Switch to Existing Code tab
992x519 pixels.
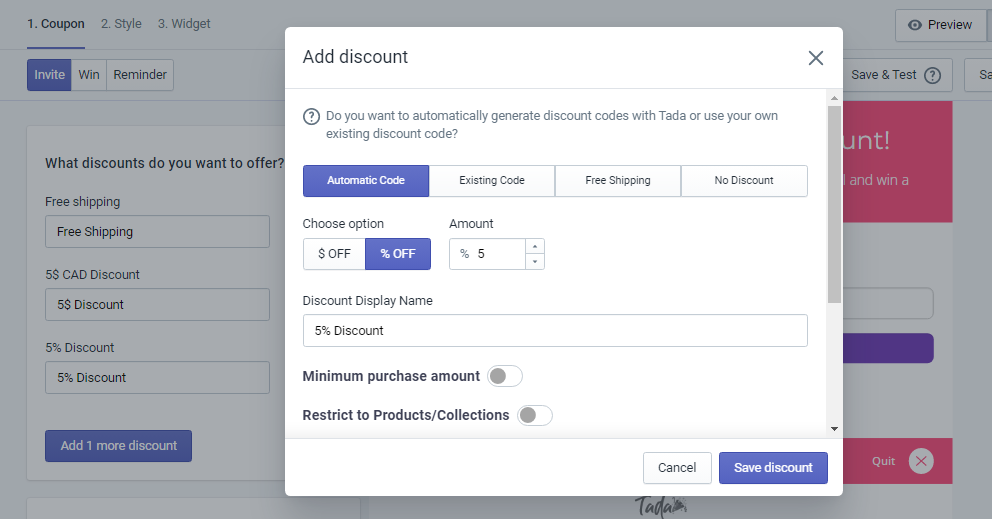click(492, 181)
